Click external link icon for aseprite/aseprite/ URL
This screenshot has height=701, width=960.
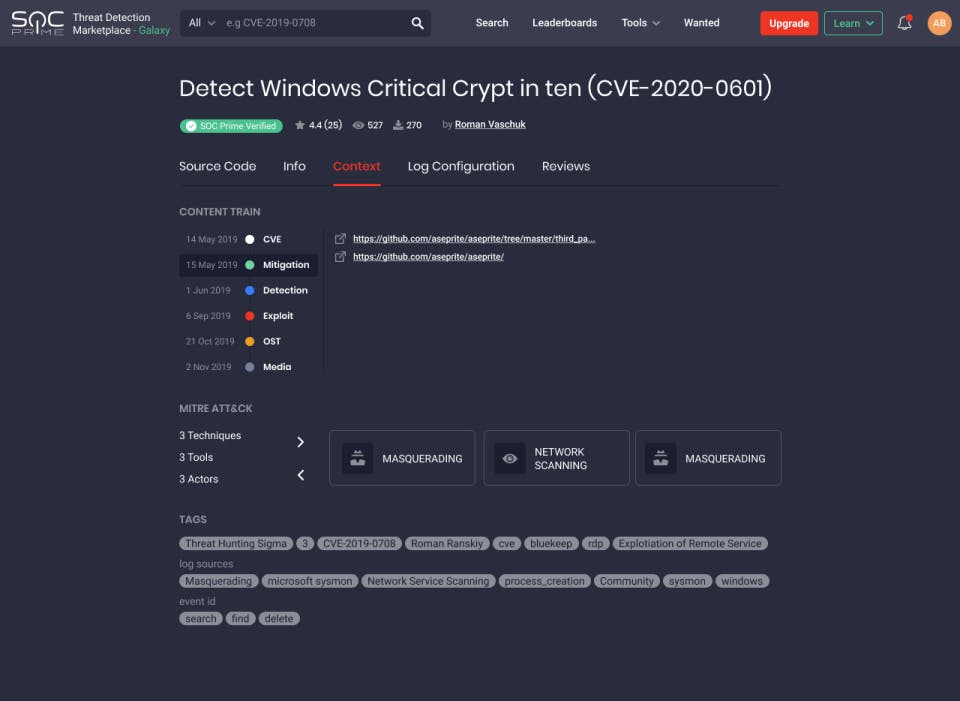[x=340, y=257]
